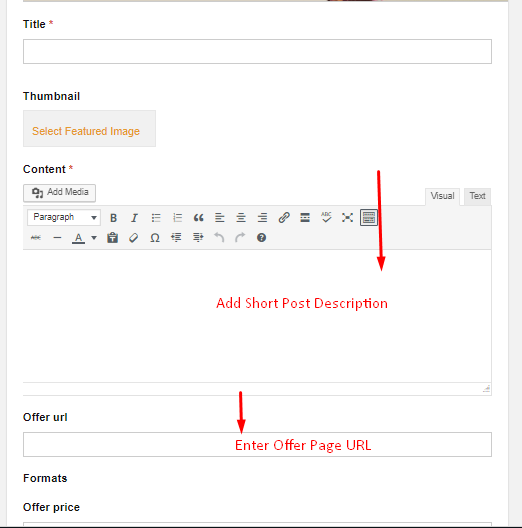The width and height of the screenshot is (522, 528).
Task: Insert a numbered list
Action: (177, 218)
